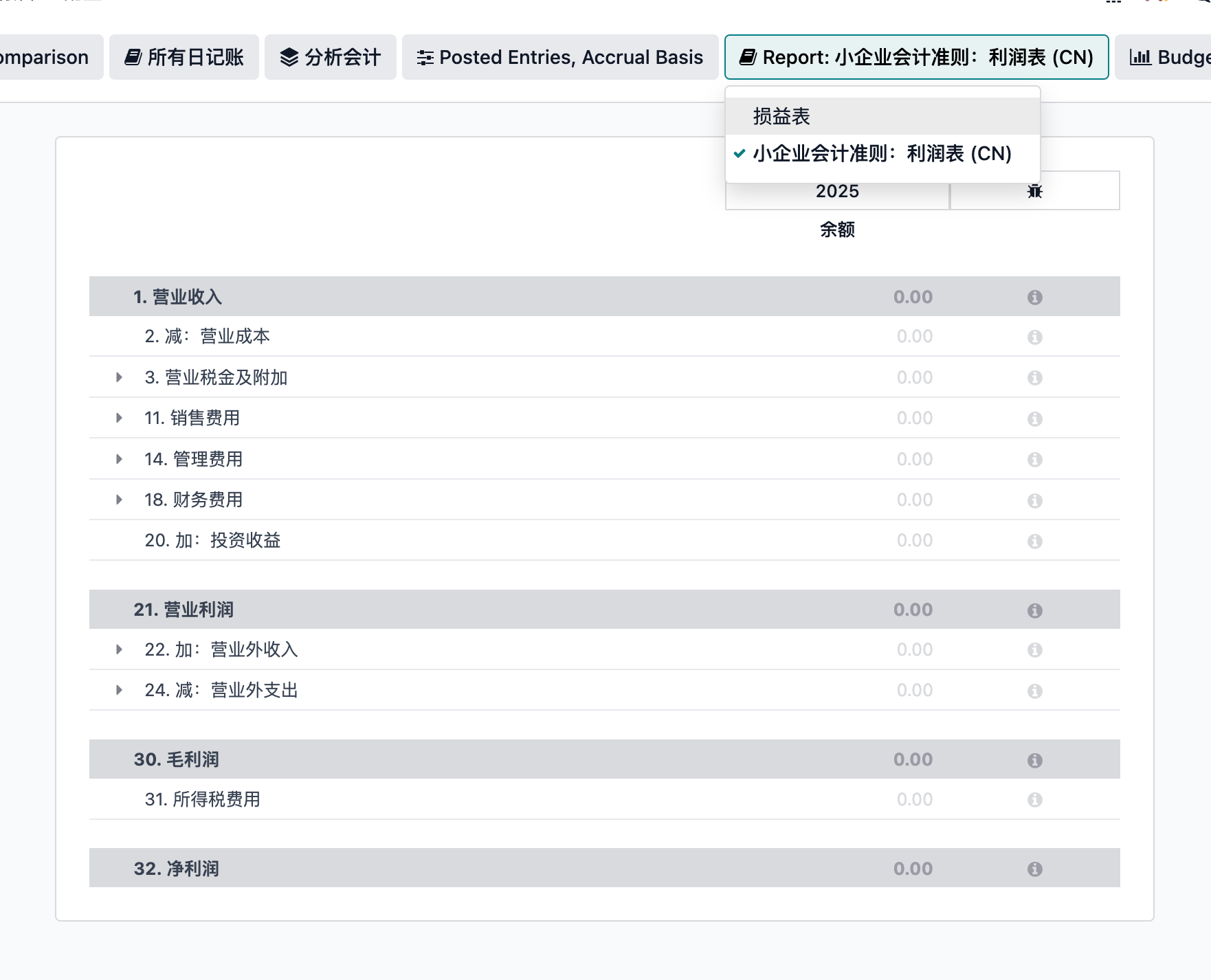Screen dimensions: 1211x980
Task: Click info icon on 净利润 row
Action: tap(1034, 869)
